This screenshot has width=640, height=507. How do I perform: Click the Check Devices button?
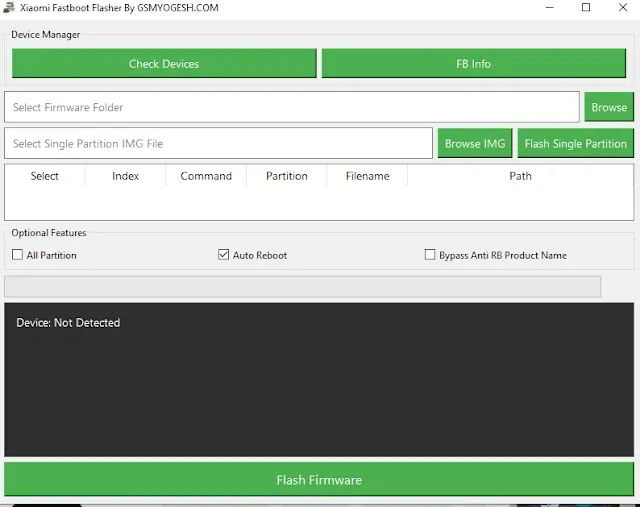pyautogui.click(x=164, y=63)
